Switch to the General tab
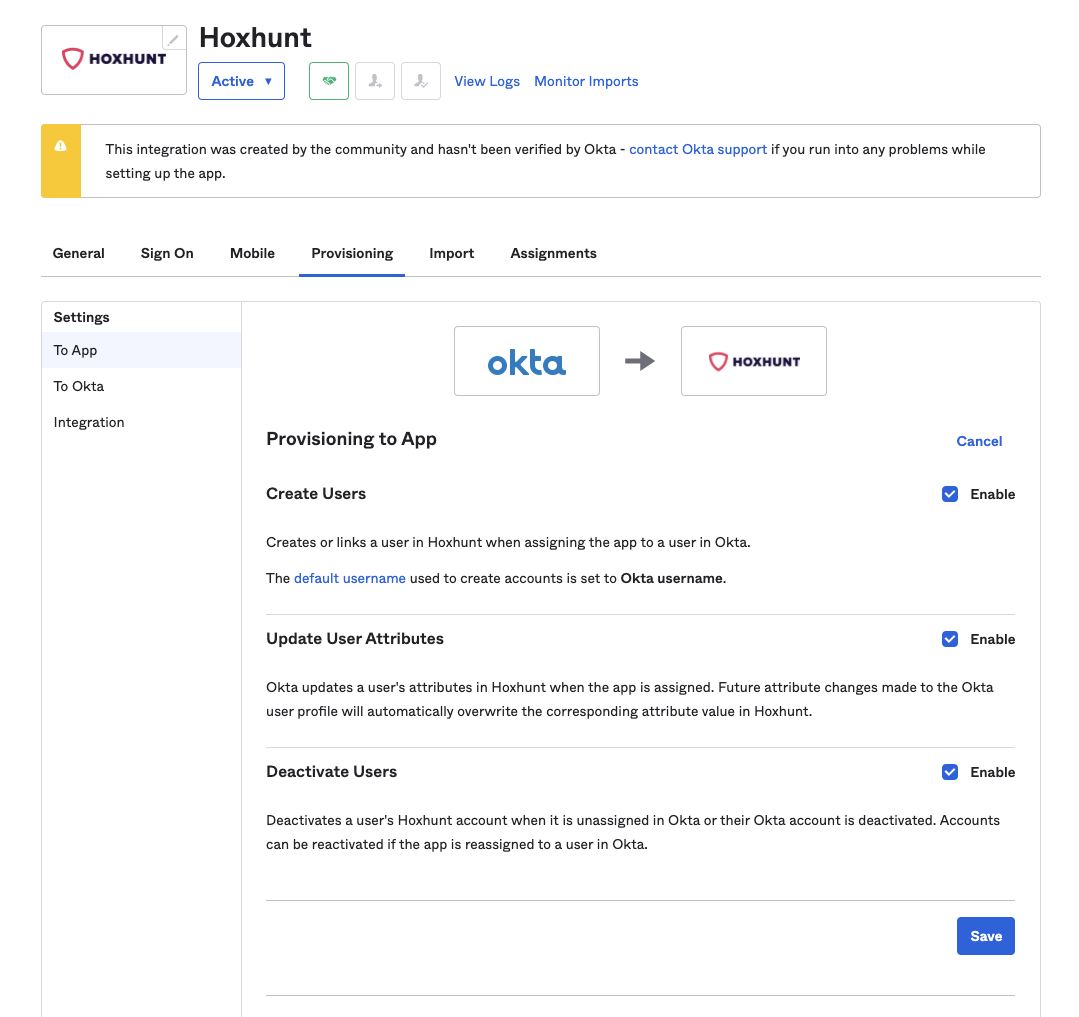Screen dimensions: 1079x1017 [x=78, y=253]
